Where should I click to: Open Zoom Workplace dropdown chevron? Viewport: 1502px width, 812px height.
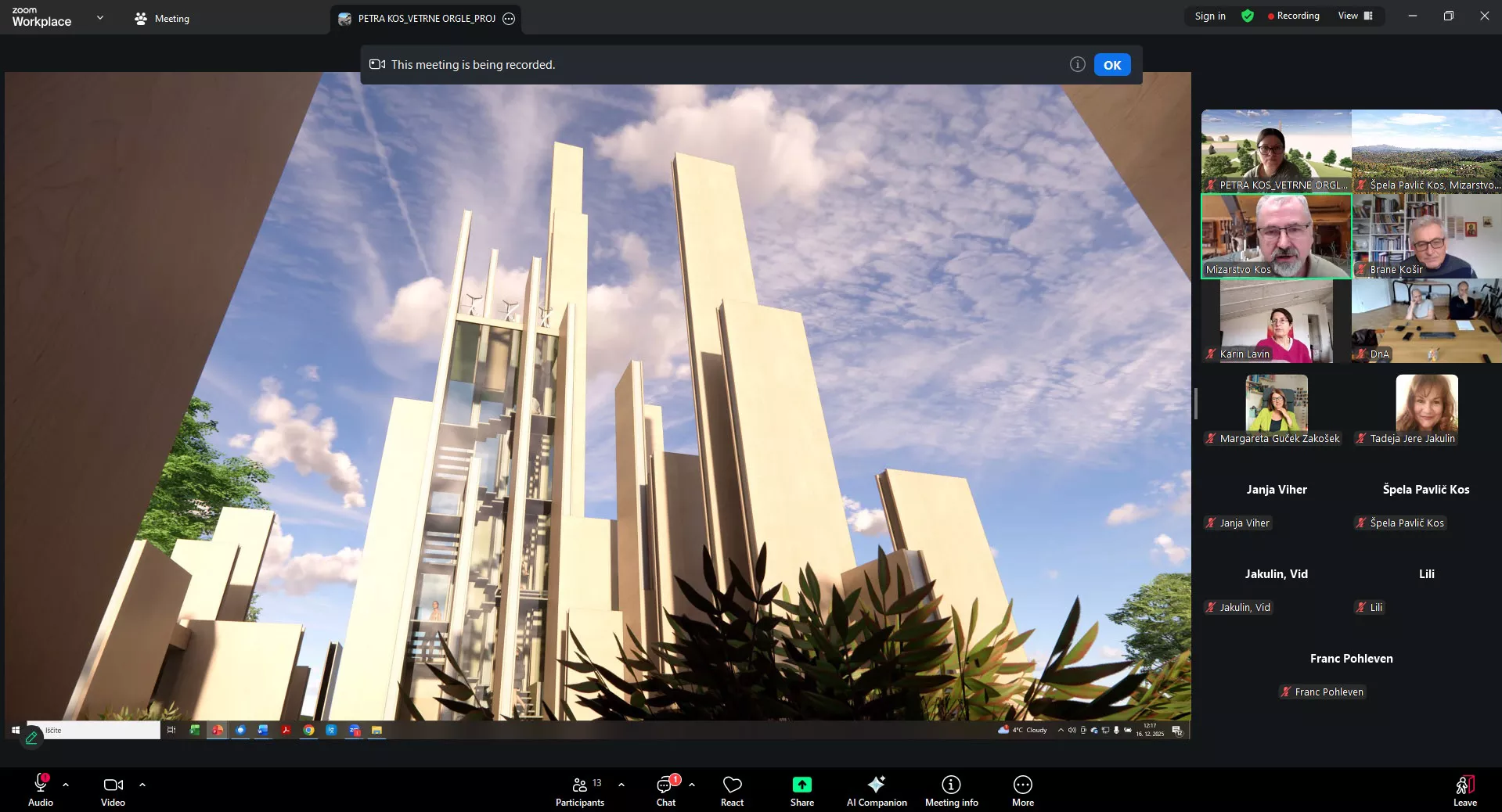pos(100,17)
